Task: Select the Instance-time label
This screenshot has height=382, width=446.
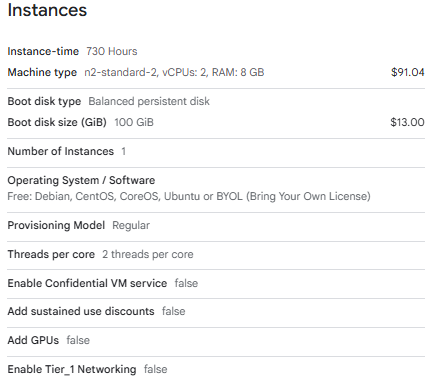Action: click(43, 51)
